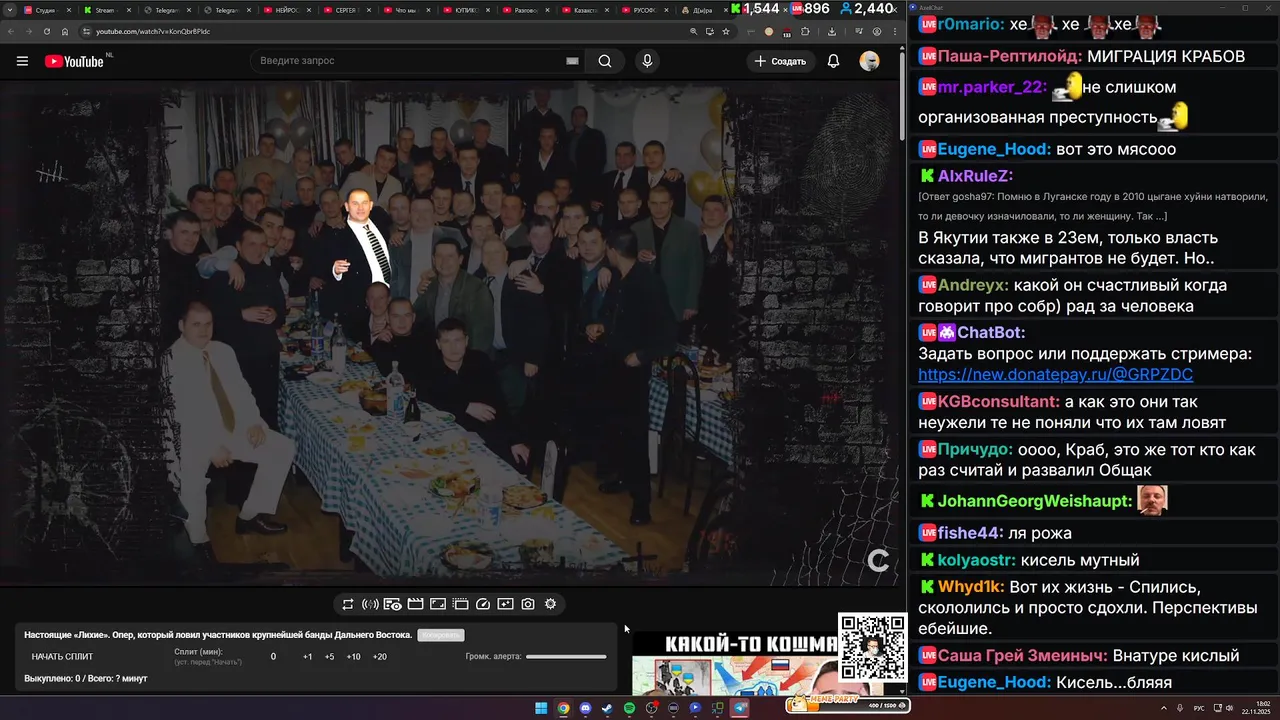Open the gear settings in player toolbar
This screenshot has width=1280, height=720.
click(550, 604)
